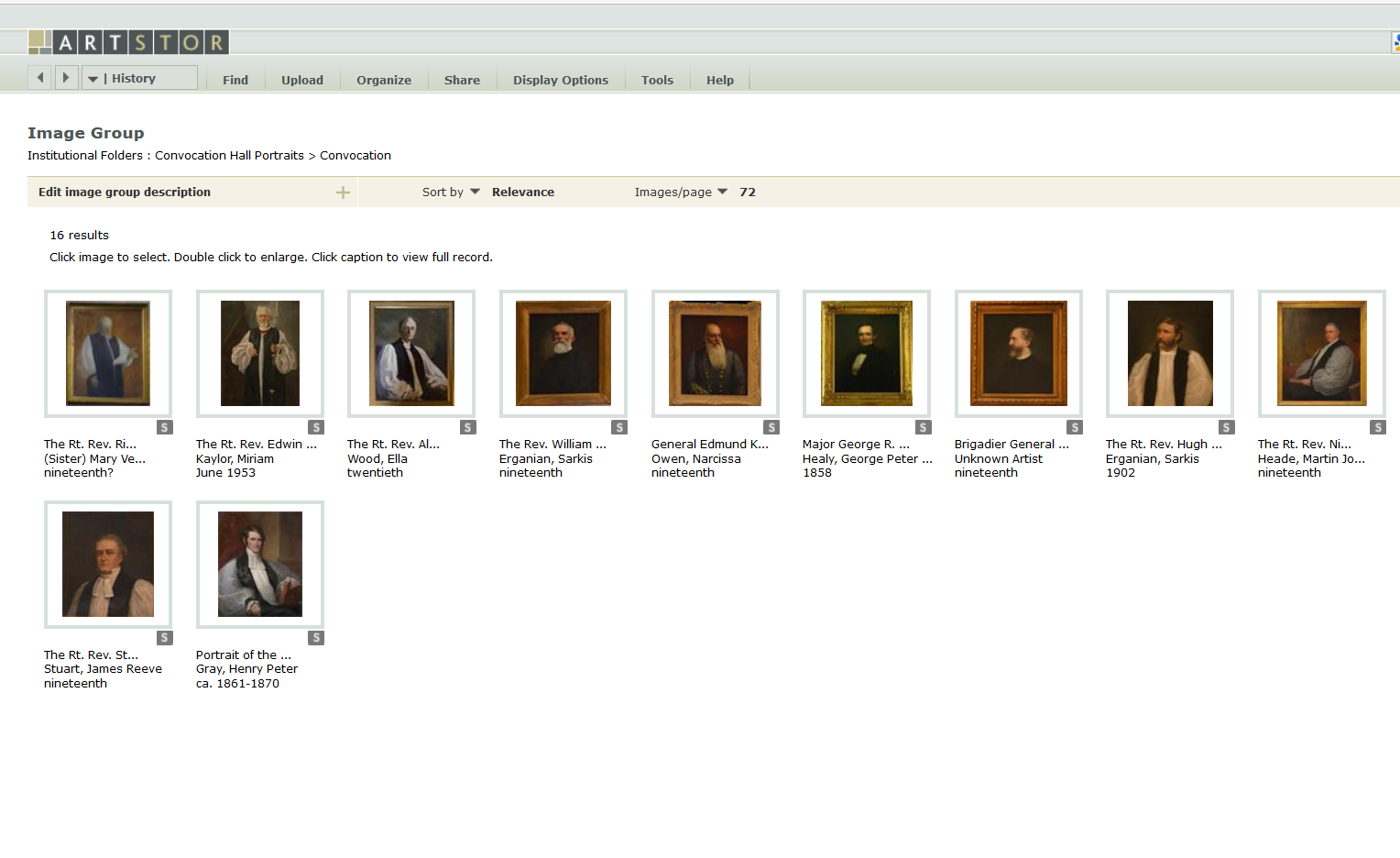Select the Stuart, James Reeve portrait thumbnail
This screenshot has height=858, width=1400.
108,565
